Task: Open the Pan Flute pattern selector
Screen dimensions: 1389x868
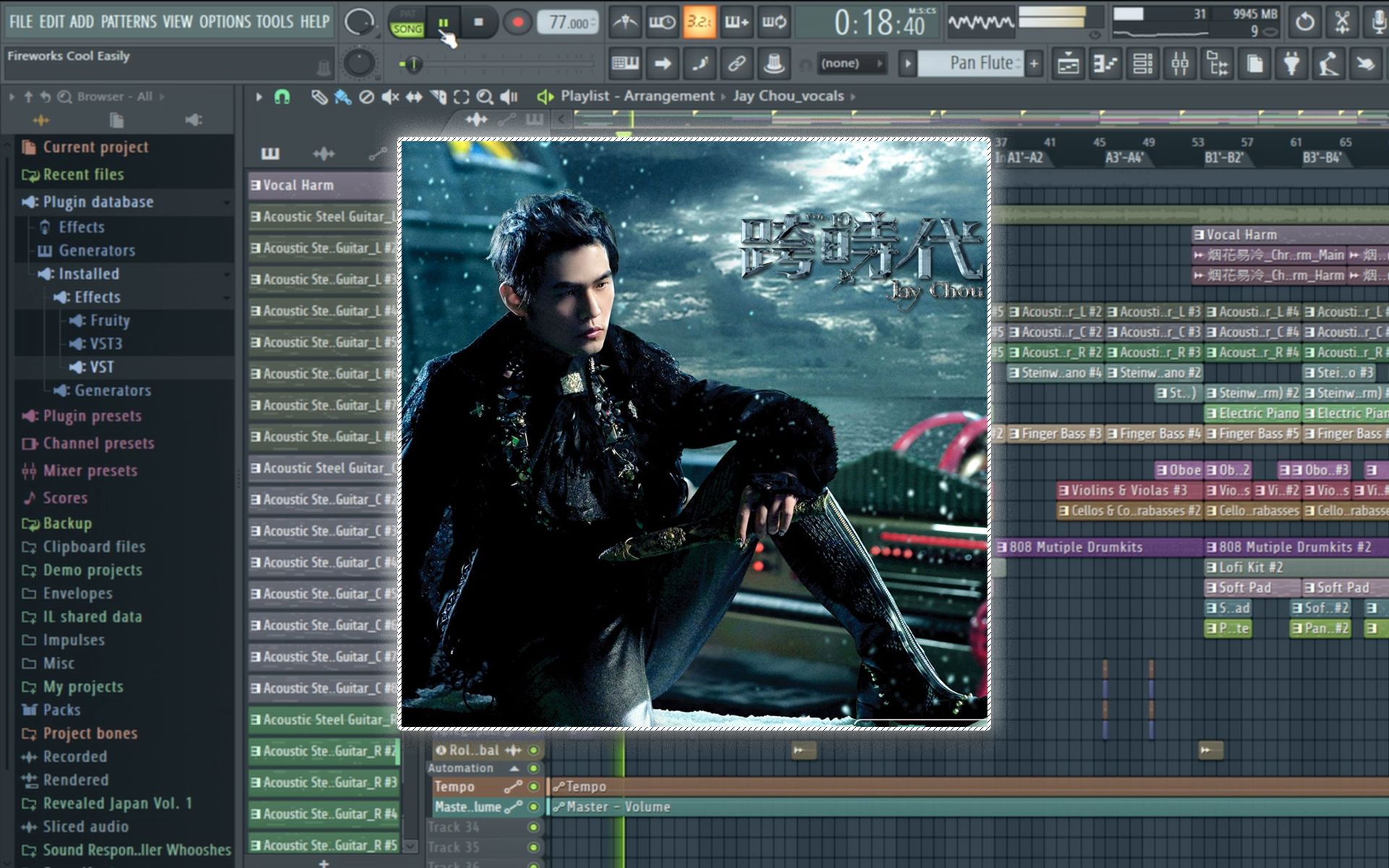Action: (970, 64)
